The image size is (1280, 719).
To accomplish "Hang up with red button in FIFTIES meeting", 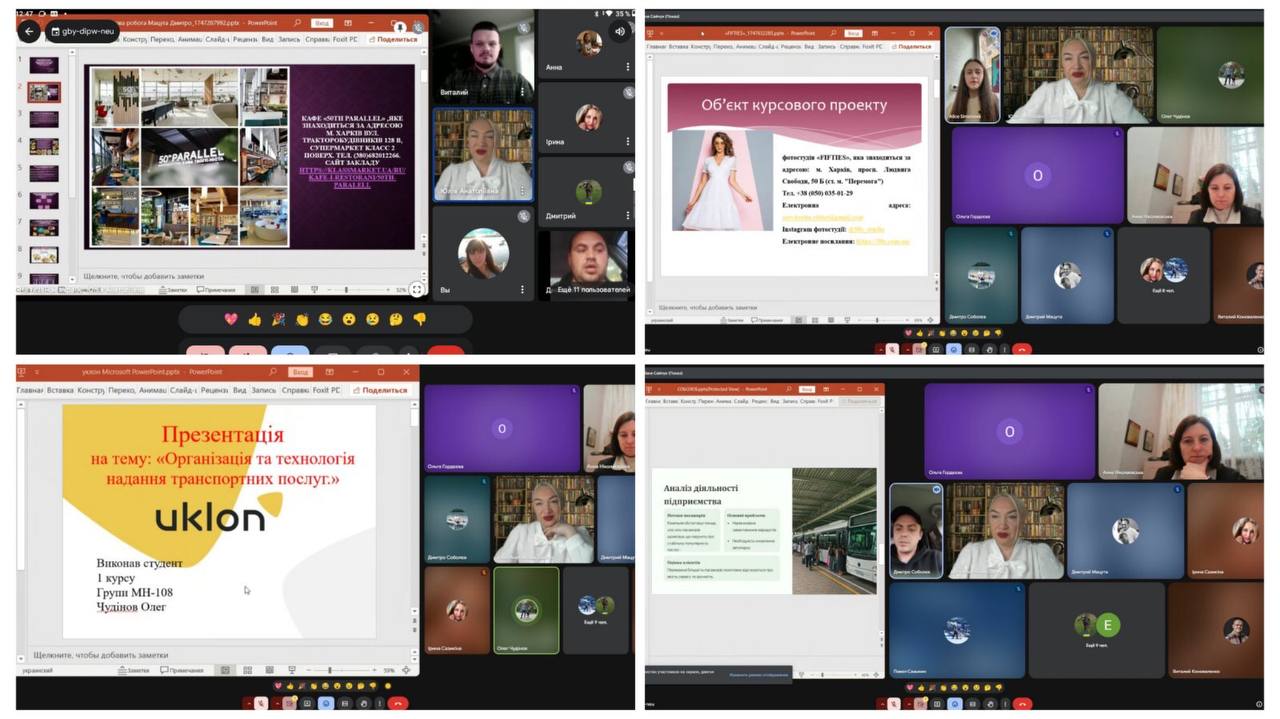I will 1021,349.
